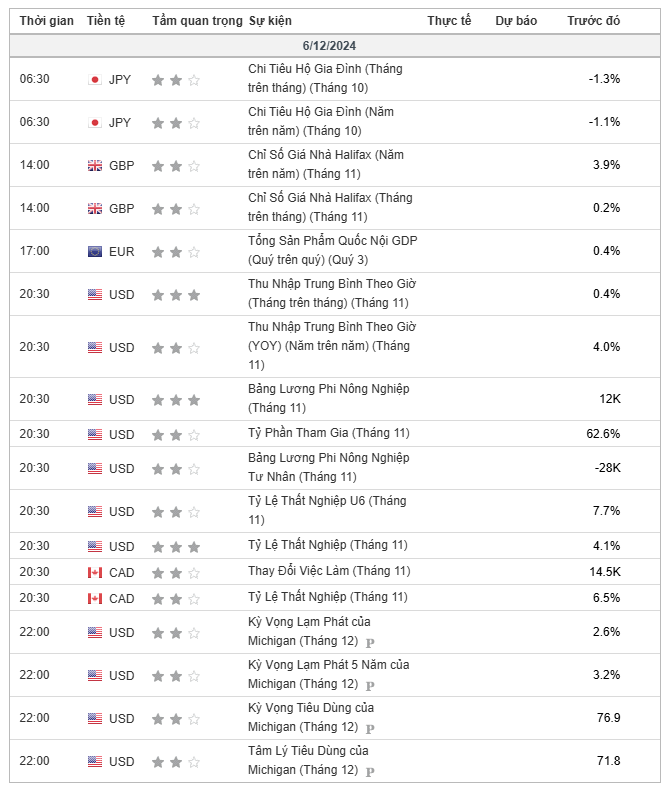The image size is (665, 793).
Task: Select the Tầm quan trọng column header
Action: 197,21
